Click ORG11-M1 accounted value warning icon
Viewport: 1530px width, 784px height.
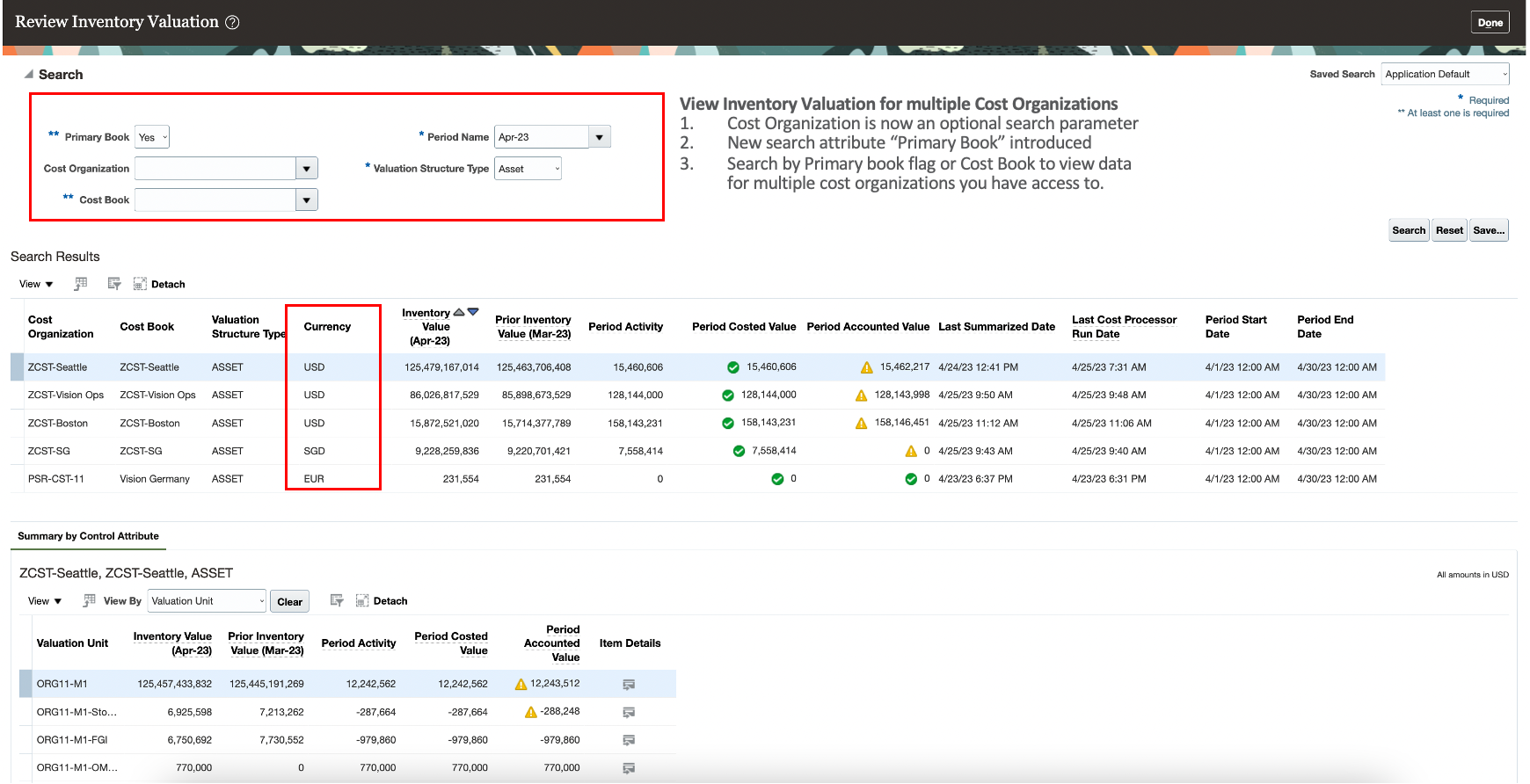tap(521, 684)
